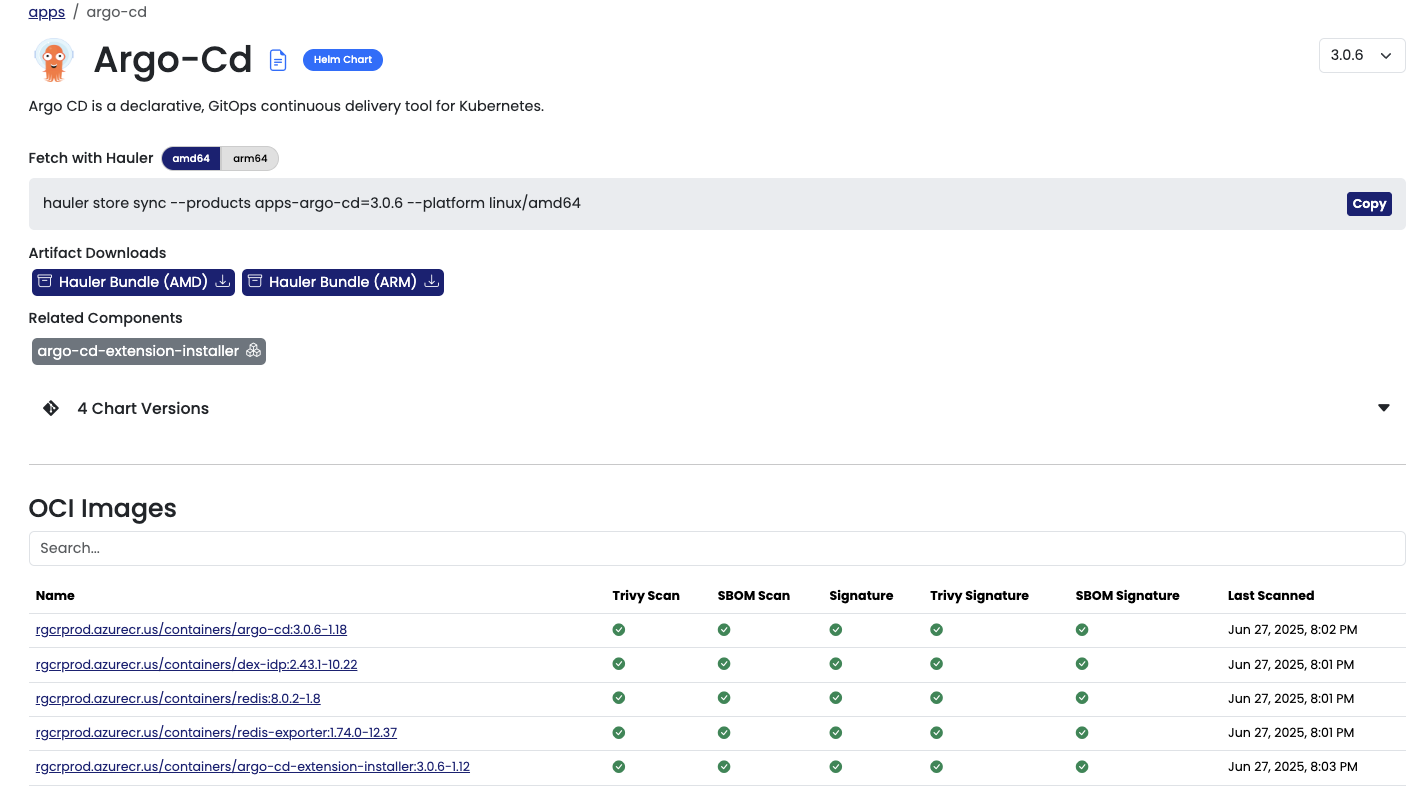Image resolution: width=1416 pixels, height=791 pixels.
Task: Open the argo-cd:3.0.6-1.18 image link
Action: pos(191,630)
